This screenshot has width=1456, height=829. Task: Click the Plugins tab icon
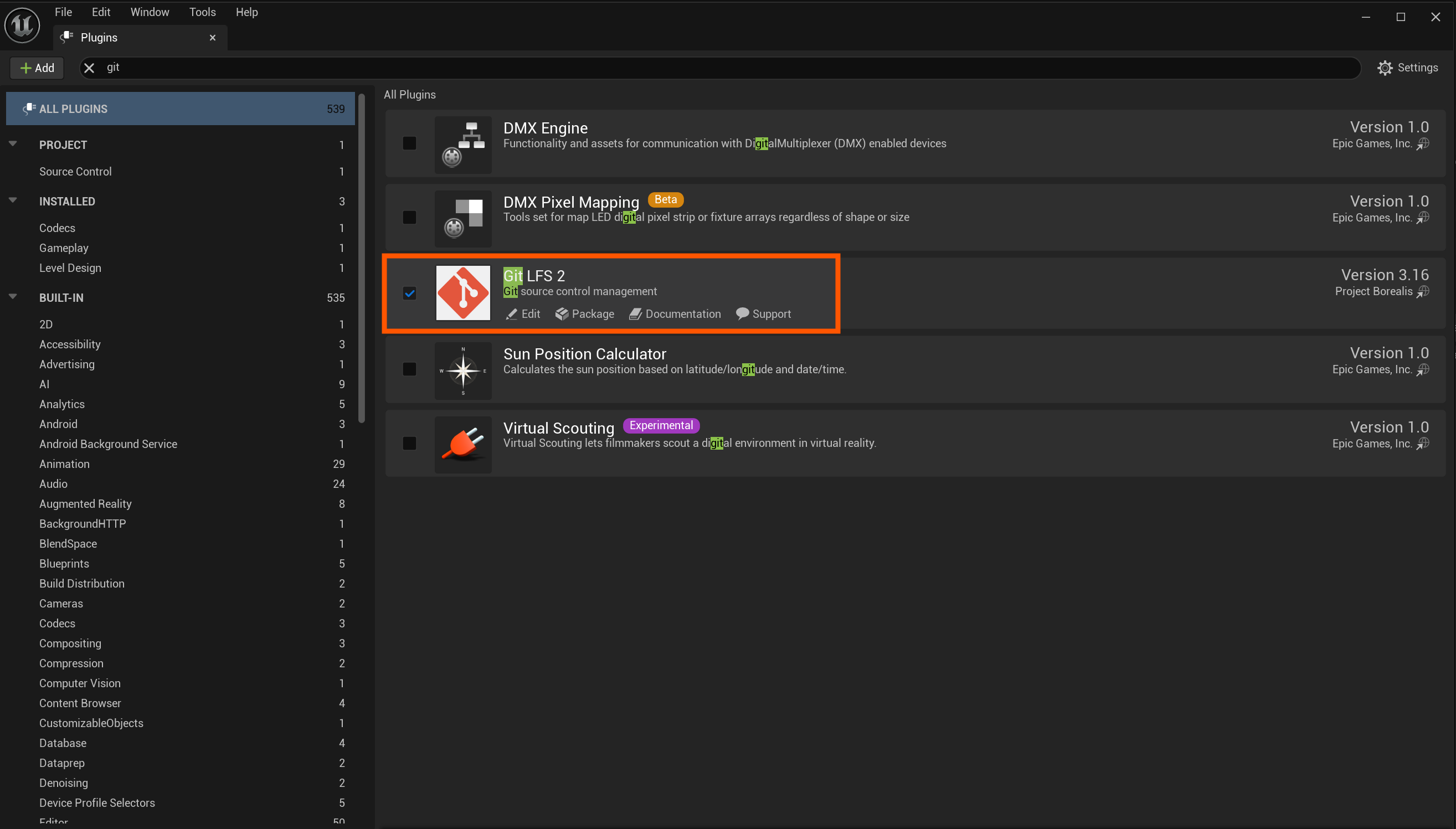coord(67,37)
